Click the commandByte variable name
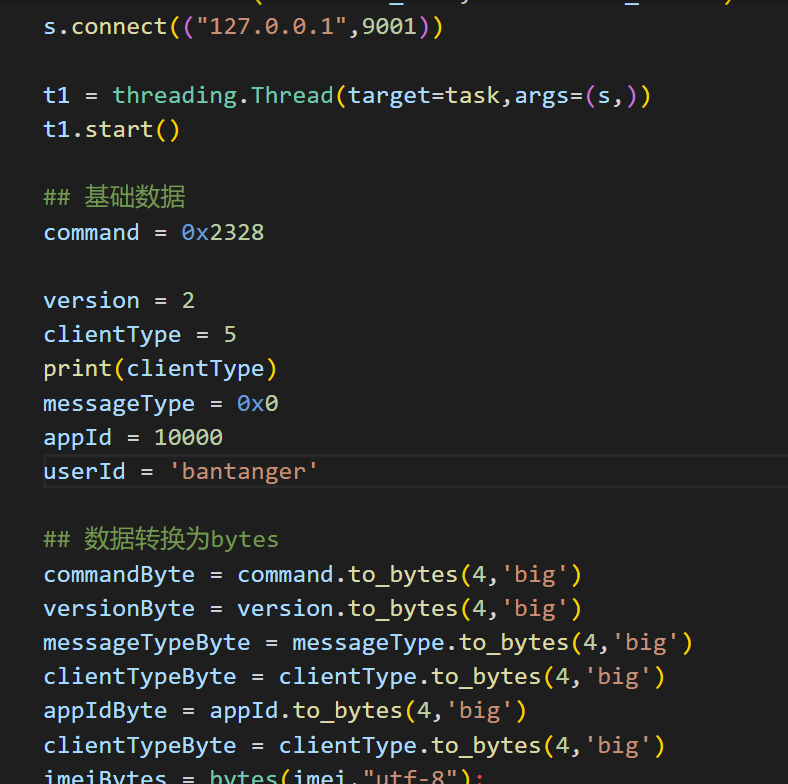The image size is (788, 784). tap(118, 575)
